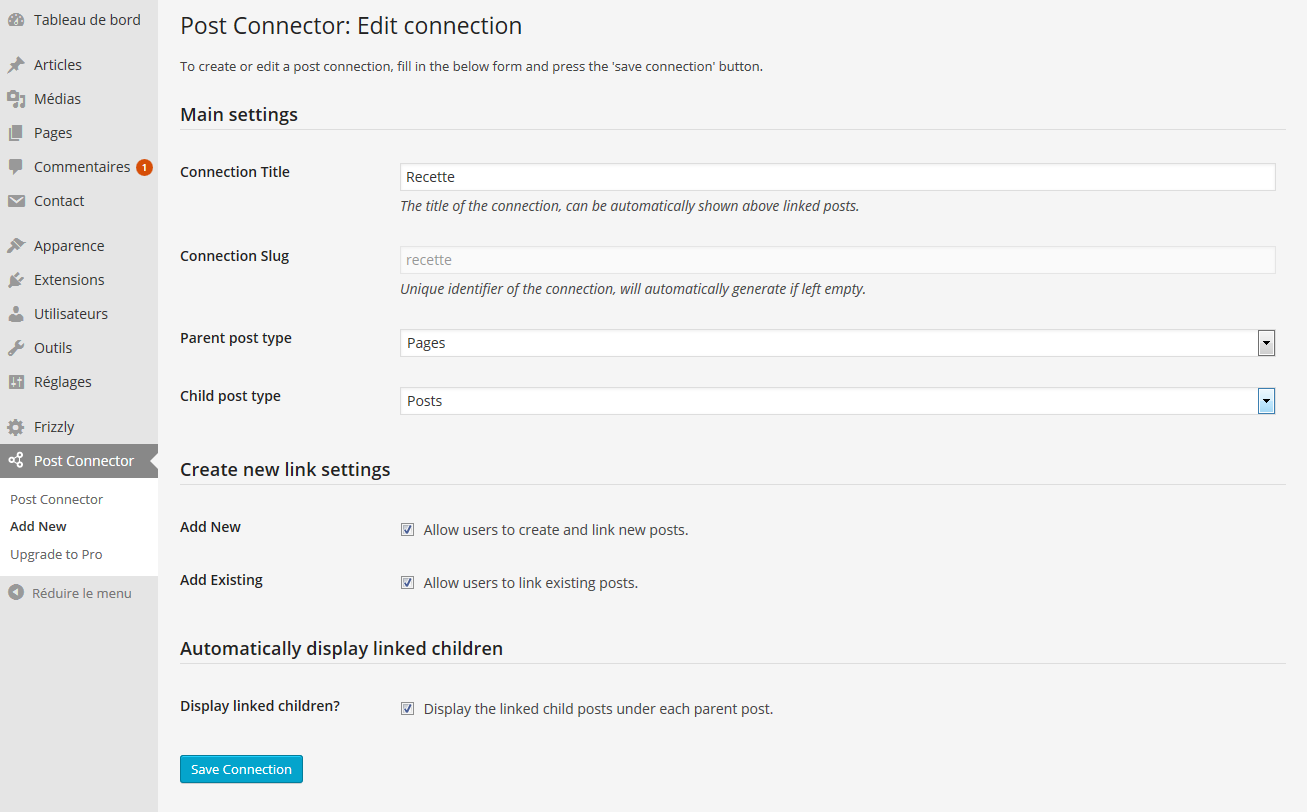The image size is (1307, 812).
Task: Click the Pages icon in sidebar
Action: 16,133
